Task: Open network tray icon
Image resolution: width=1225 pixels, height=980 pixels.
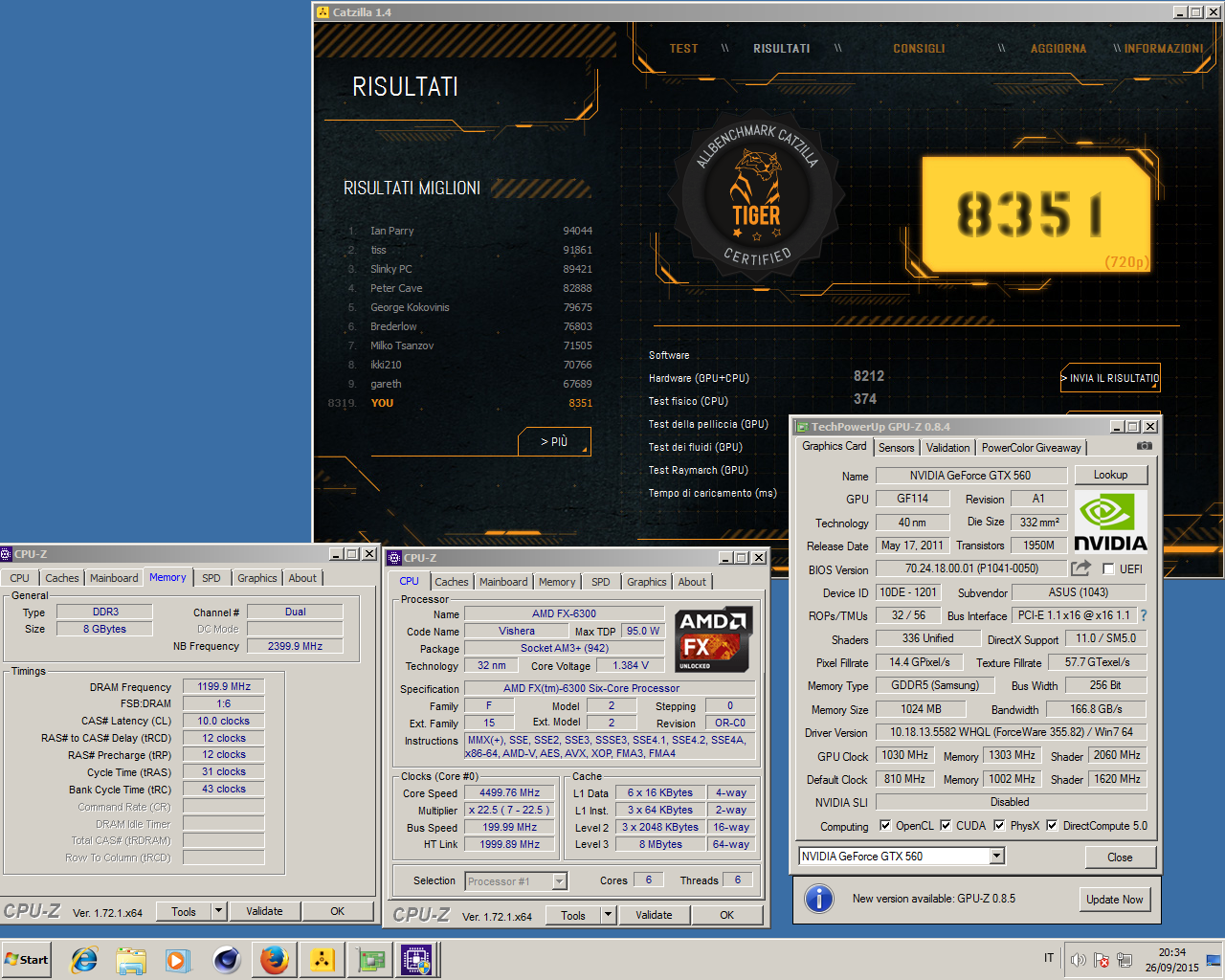Action: click(x=1125, y=960)
